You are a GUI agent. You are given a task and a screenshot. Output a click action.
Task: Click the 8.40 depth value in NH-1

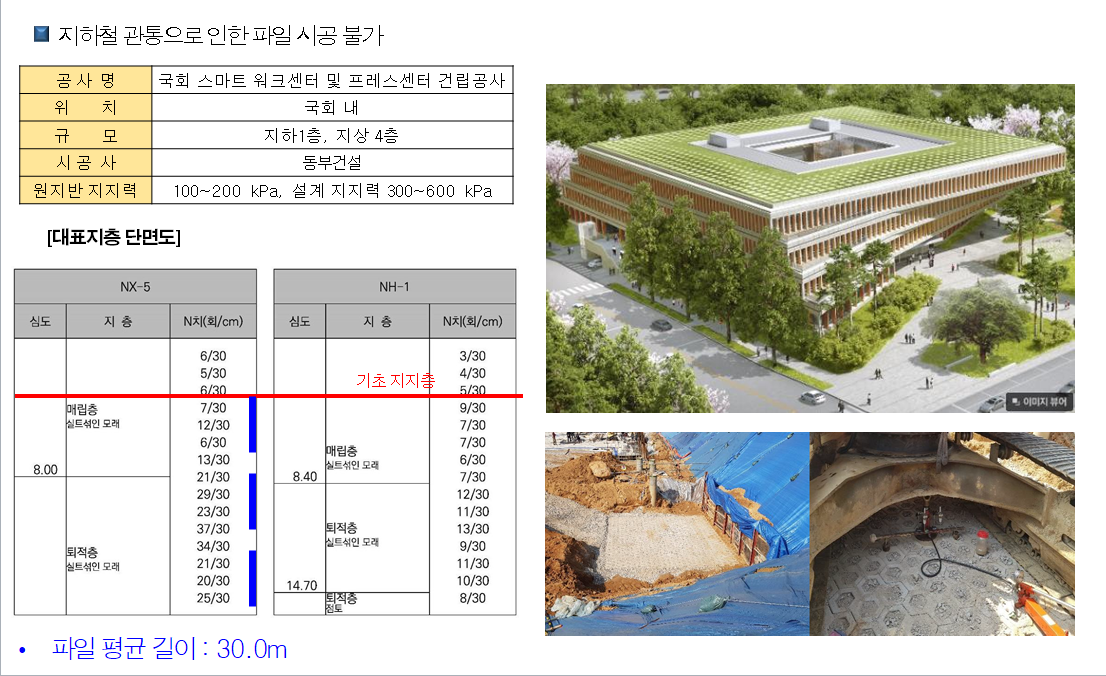tap(305, 476)
